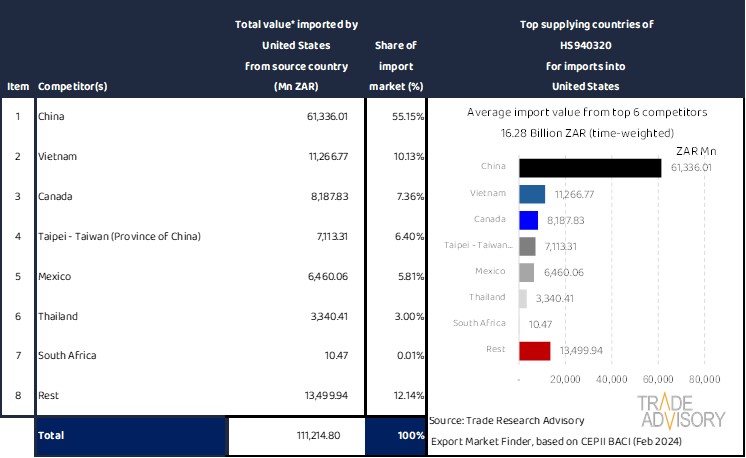746x458 pixels.
Task: Select the South Africa table row name
Action: point(69,356)
